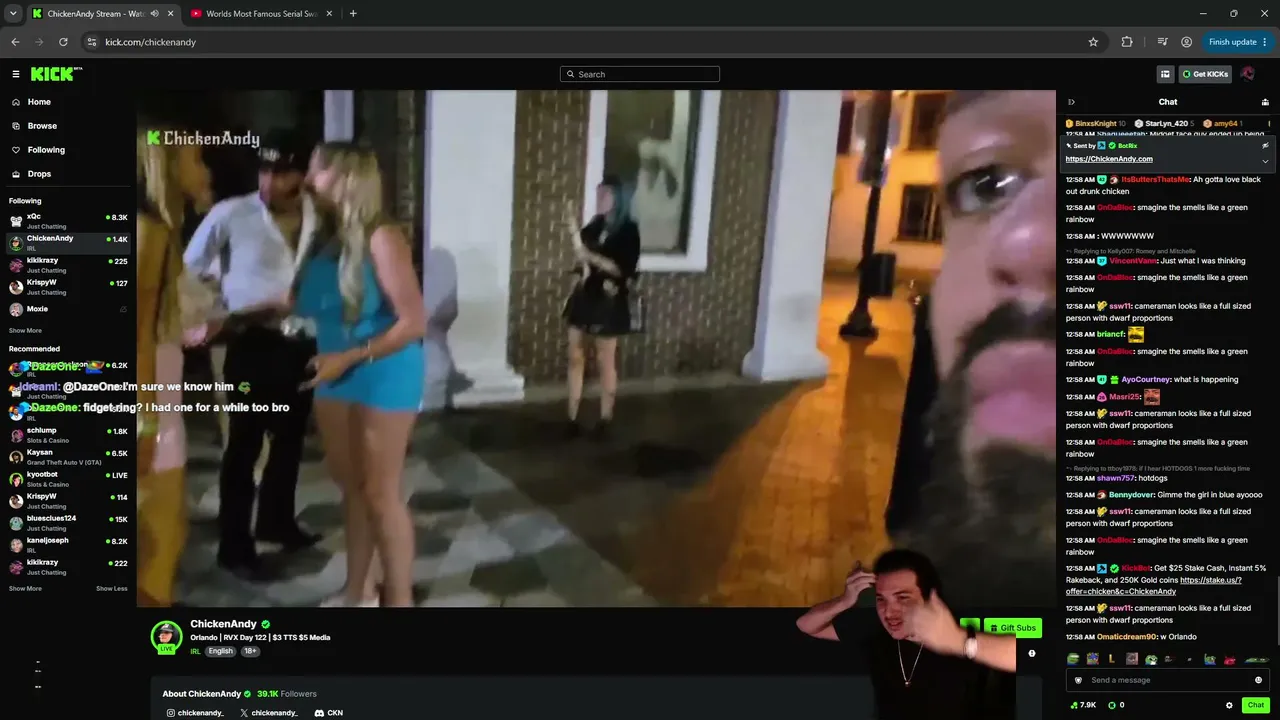Open the chickenandy_ X profile link
1280x720 pixels.
(269, 713)
